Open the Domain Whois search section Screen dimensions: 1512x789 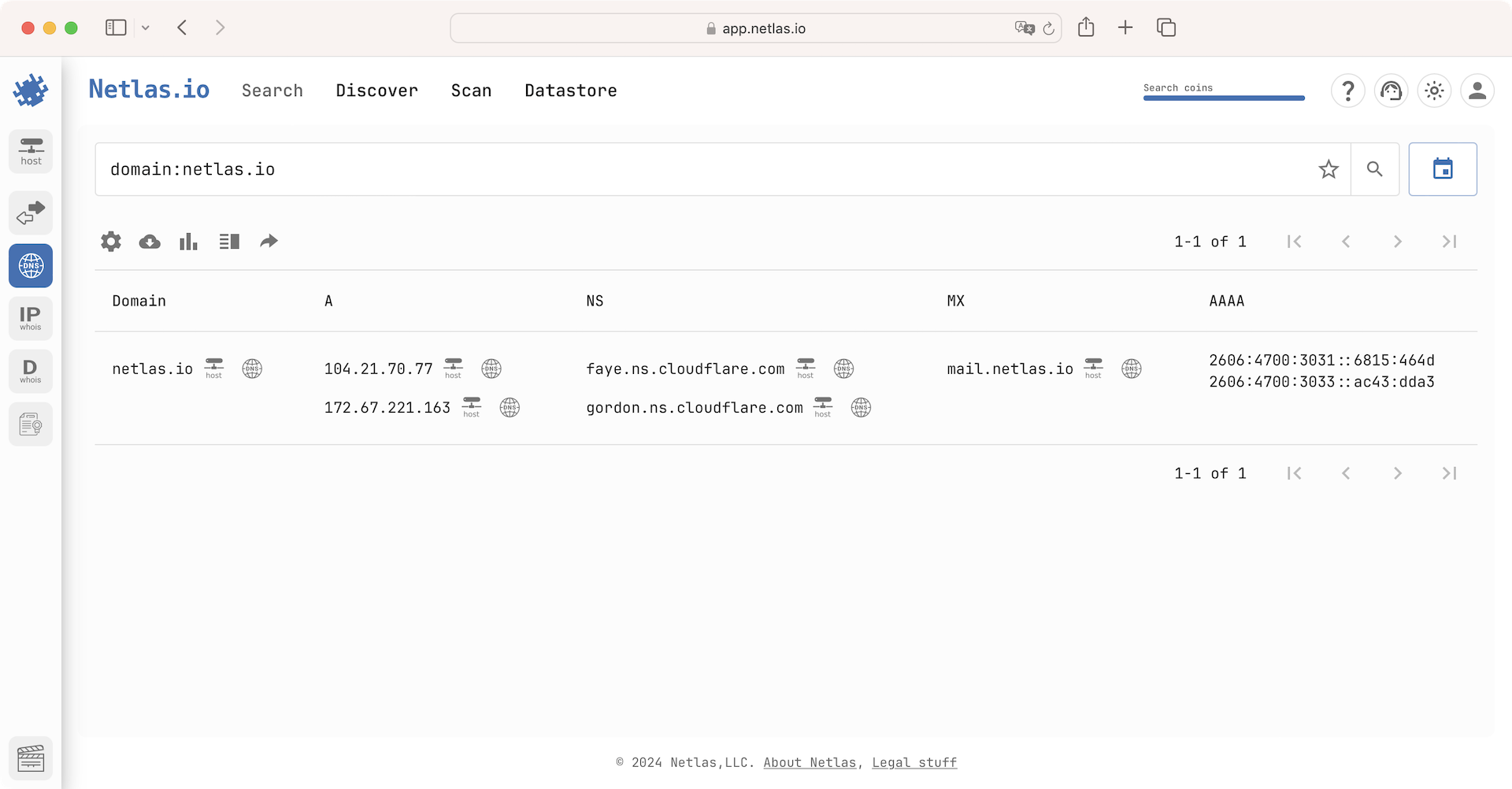31,371
